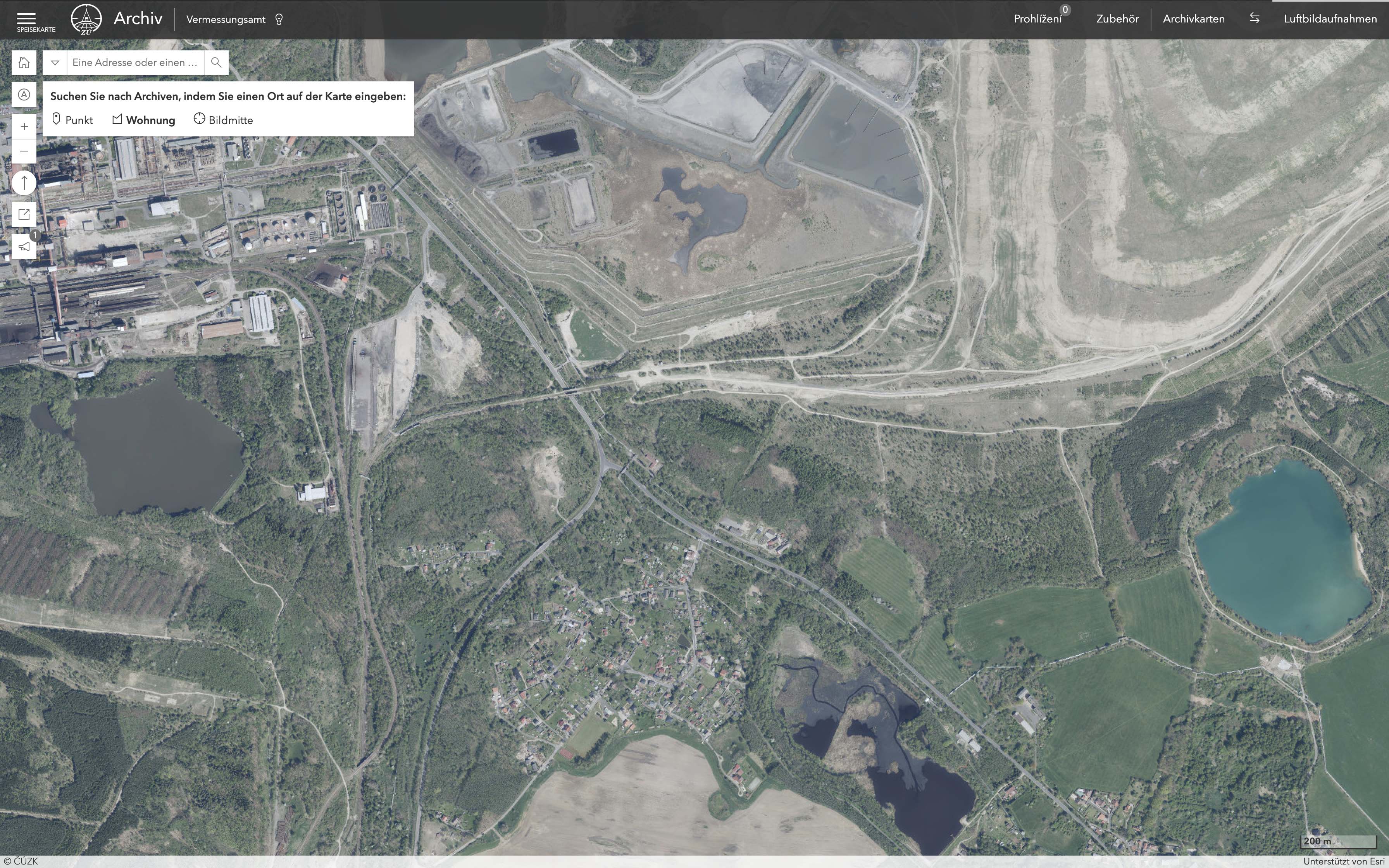Click the lightbulb hint icon

tap(279, 19)
